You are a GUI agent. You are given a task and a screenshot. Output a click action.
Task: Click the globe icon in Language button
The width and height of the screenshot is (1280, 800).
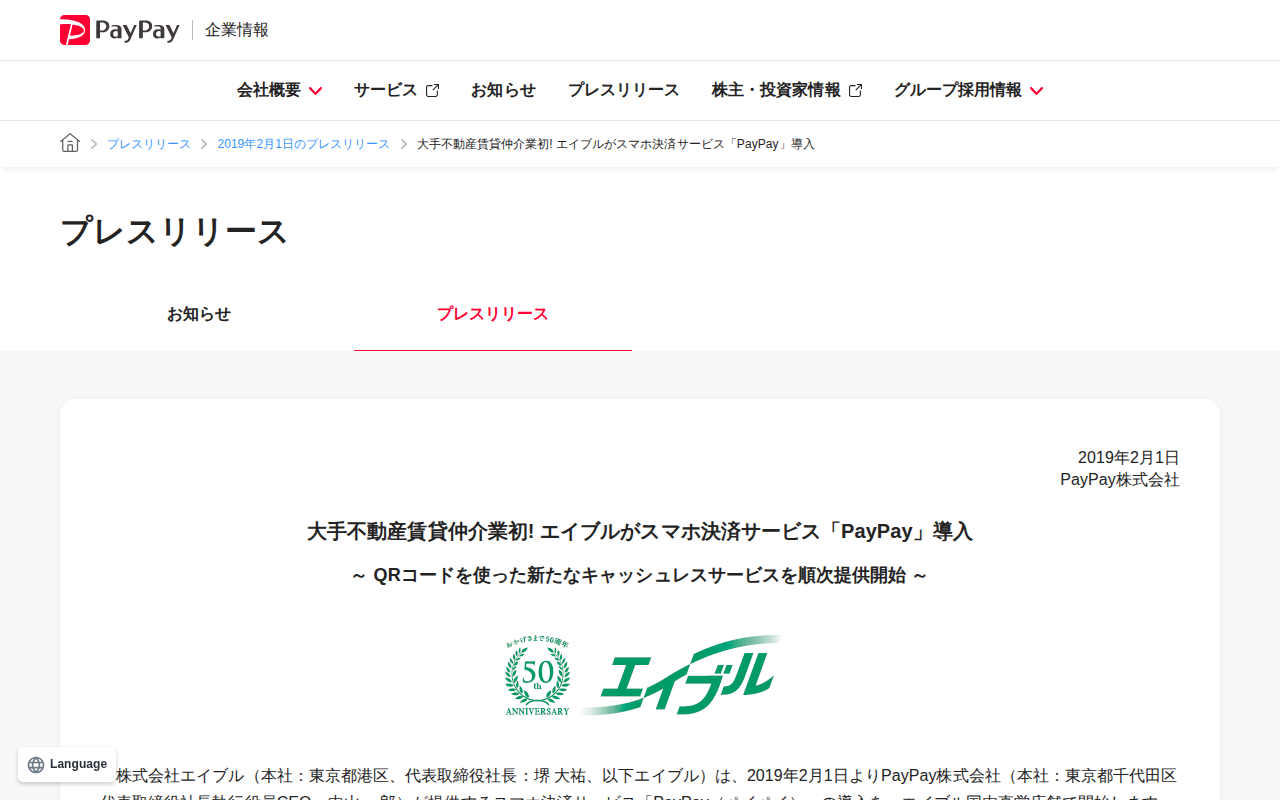click(x=36, y=765)
